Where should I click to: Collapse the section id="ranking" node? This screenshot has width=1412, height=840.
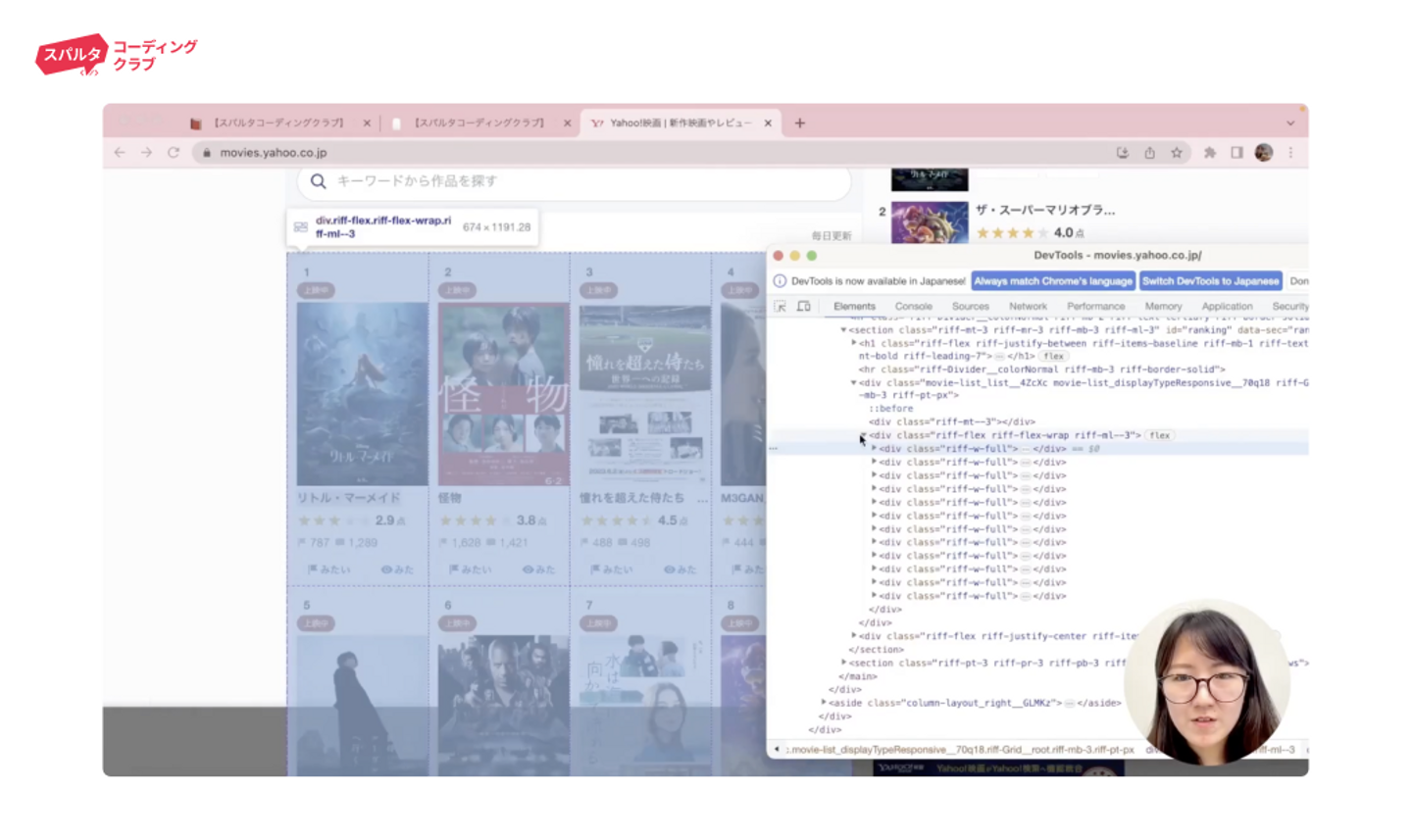coord(843,330)
